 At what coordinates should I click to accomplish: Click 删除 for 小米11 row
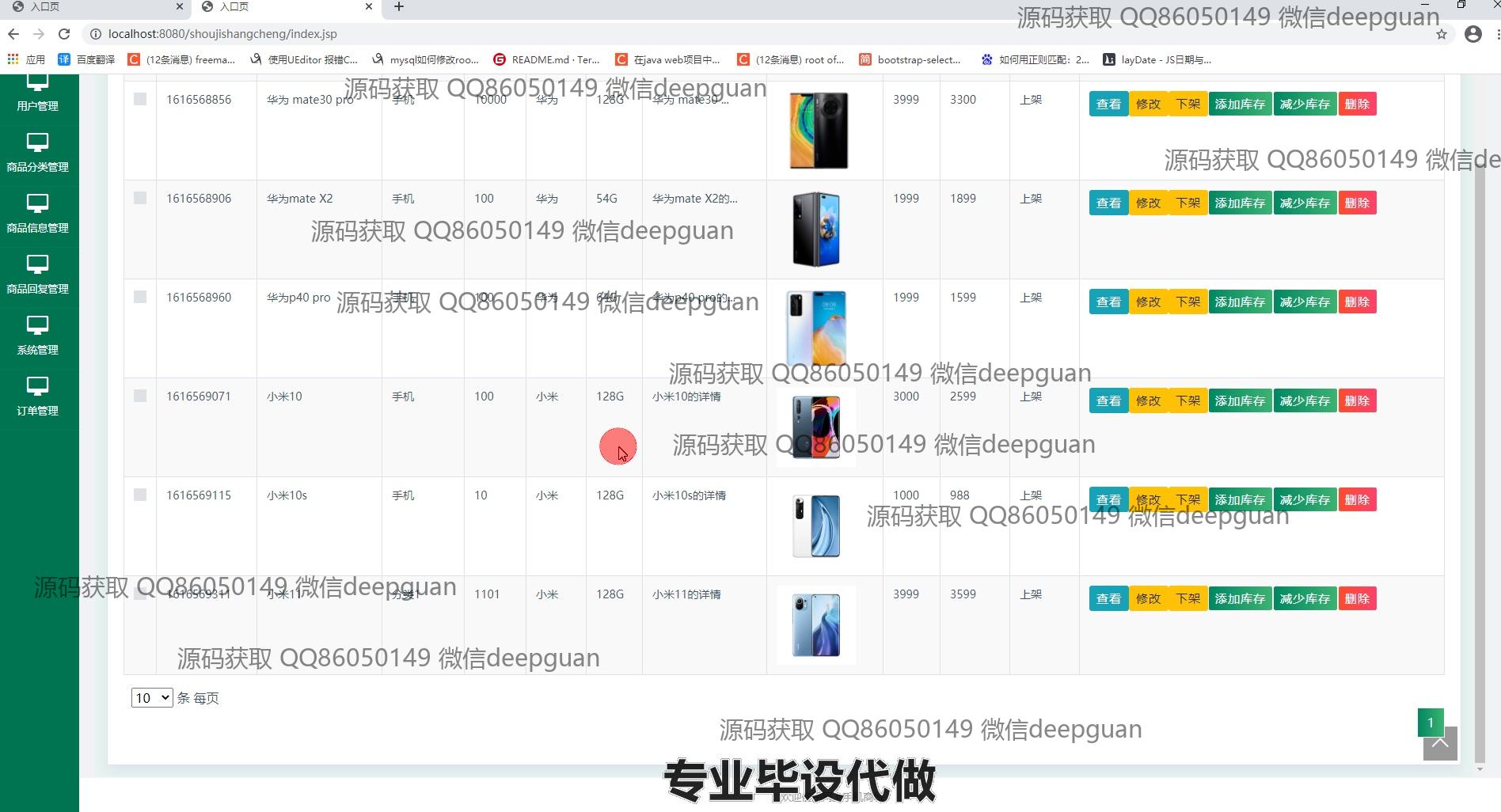pos(1357,599)
